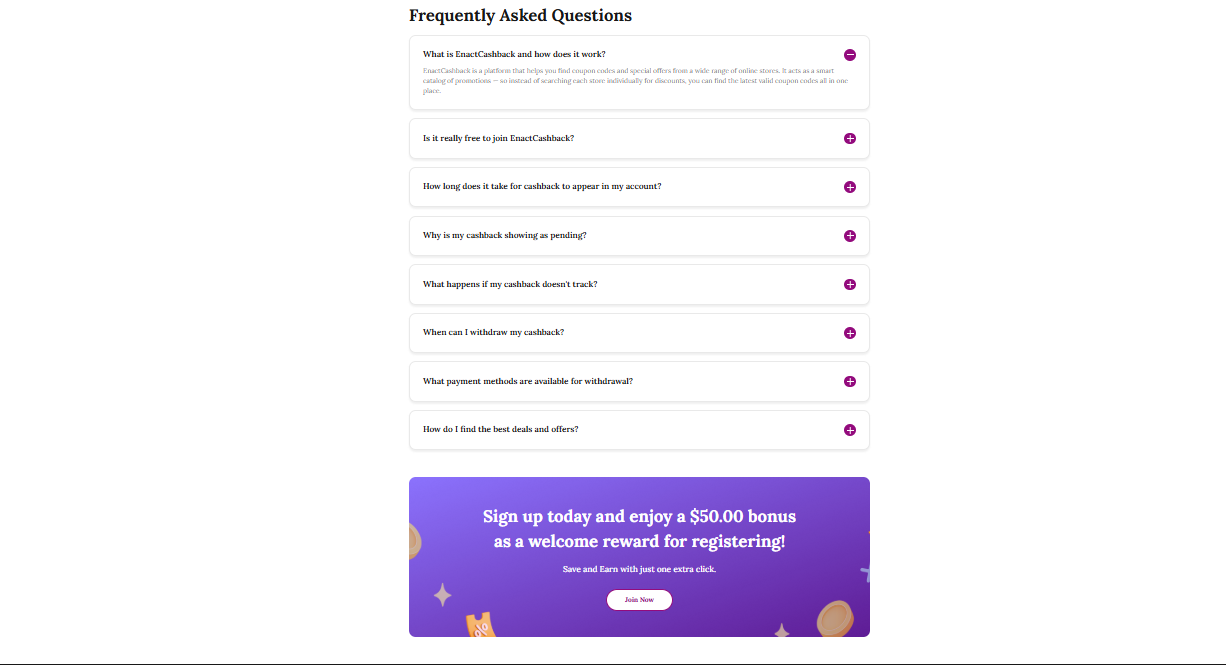1226x665 pixels.
Task: Click plus icon for 'cashback doesn't track' question
Action: pos(850,284)
